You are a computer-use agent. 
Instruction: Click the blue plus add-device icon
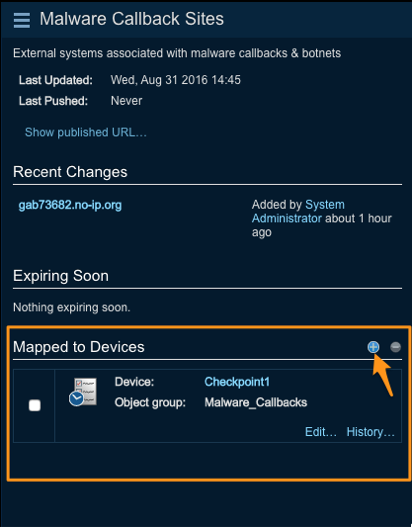[x=373, y=347]
